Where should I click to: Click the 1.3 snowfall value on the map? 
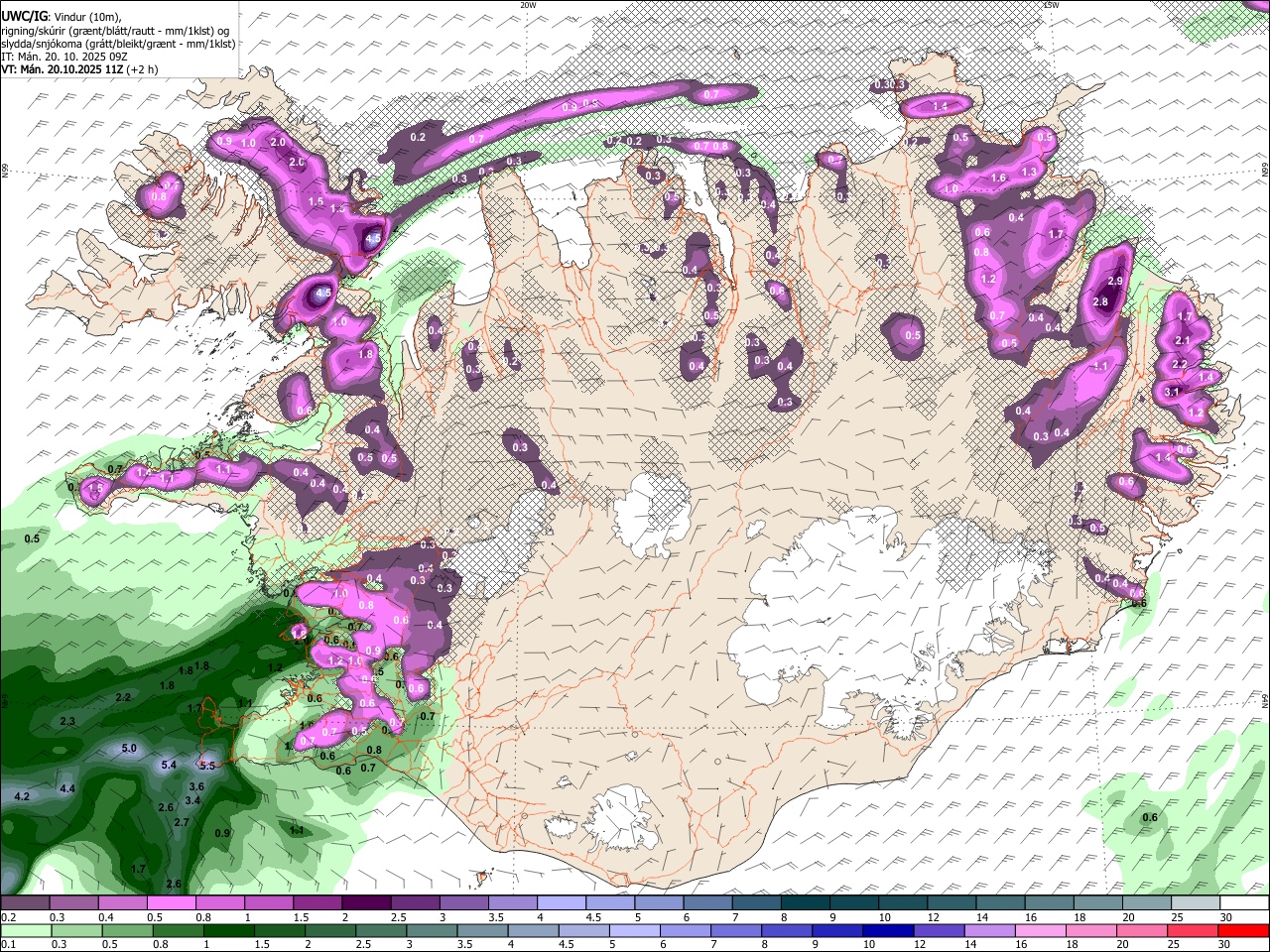(x=1029, y=172)
